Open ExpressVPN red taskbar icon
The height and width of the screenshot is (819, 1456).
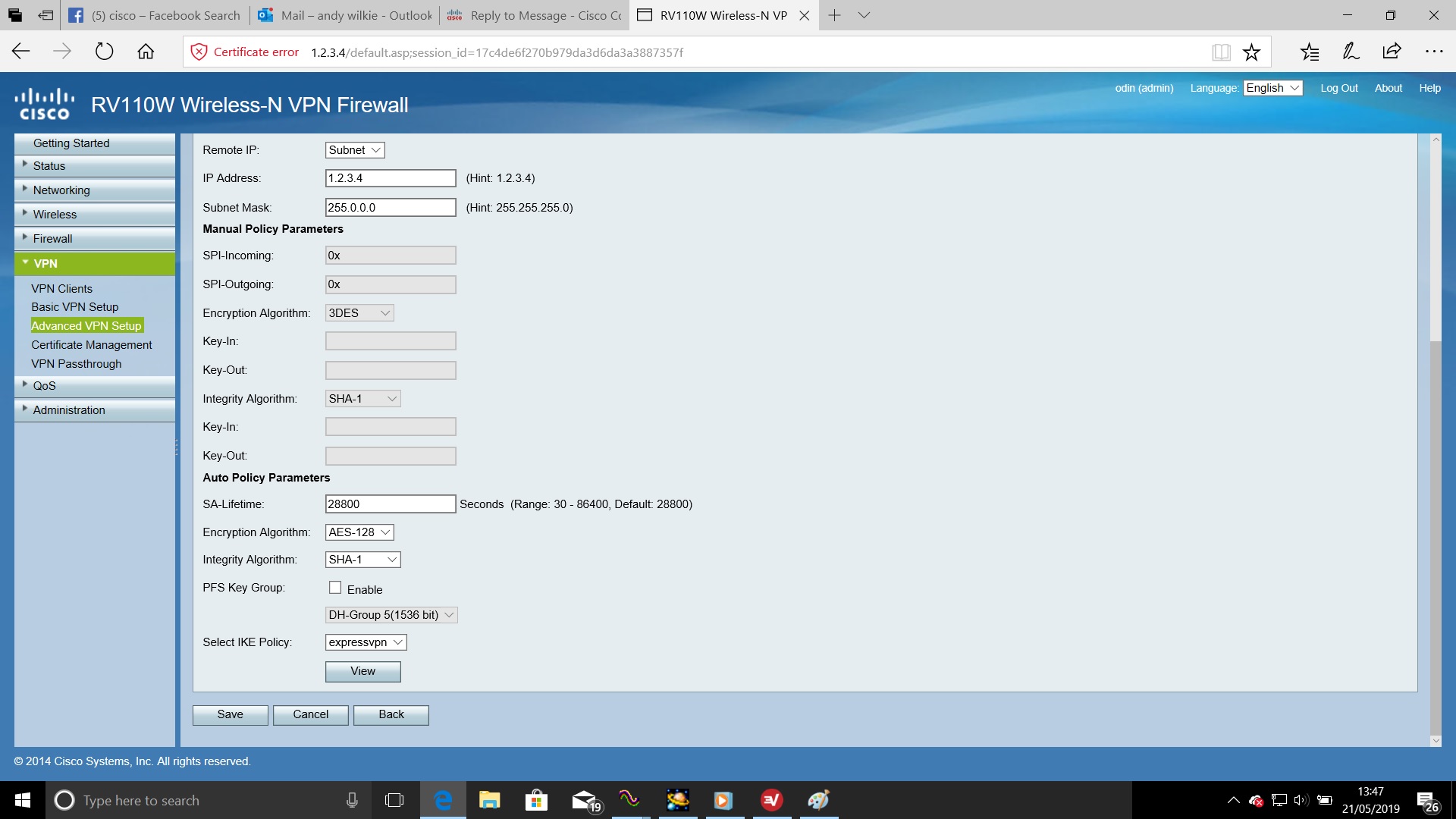pos(771,800)
